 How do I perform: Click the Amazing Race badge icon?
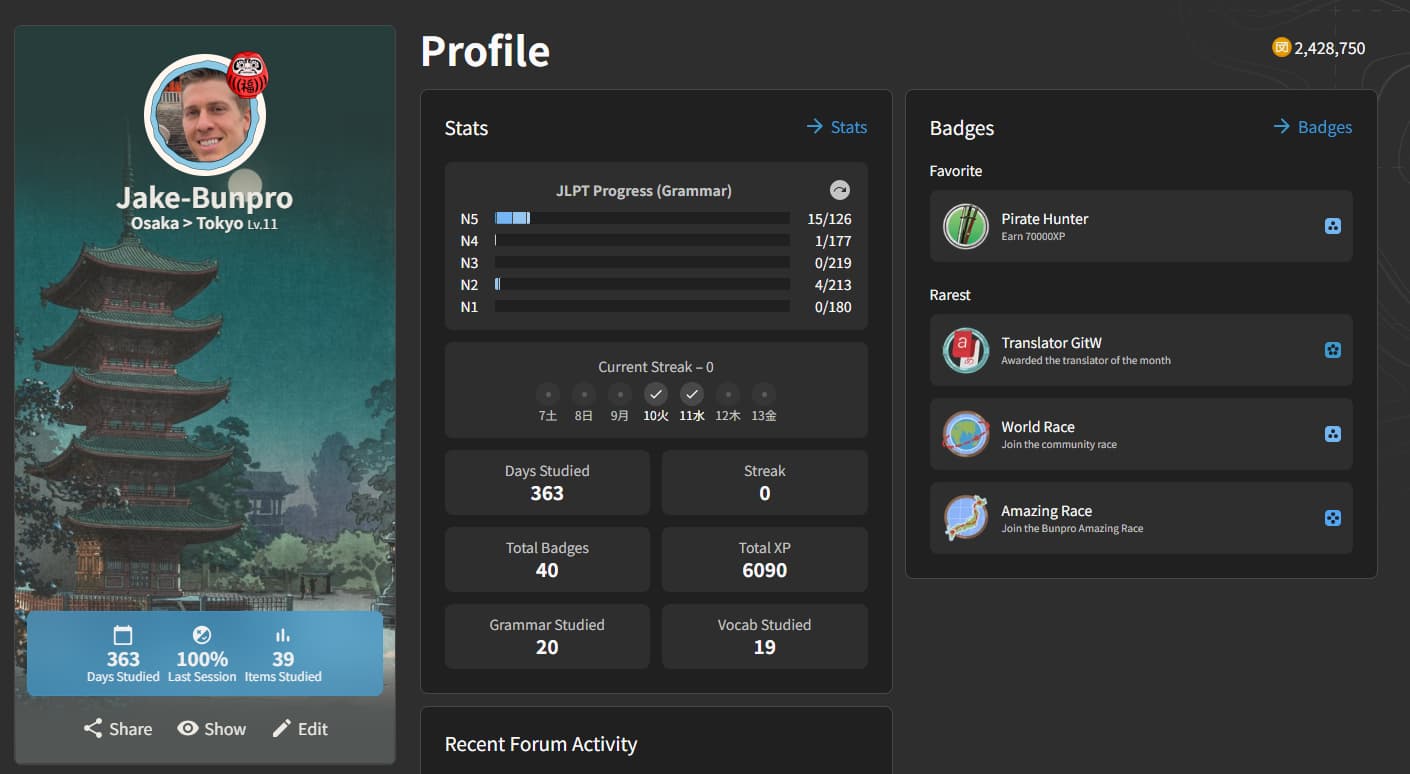point(966,518)
